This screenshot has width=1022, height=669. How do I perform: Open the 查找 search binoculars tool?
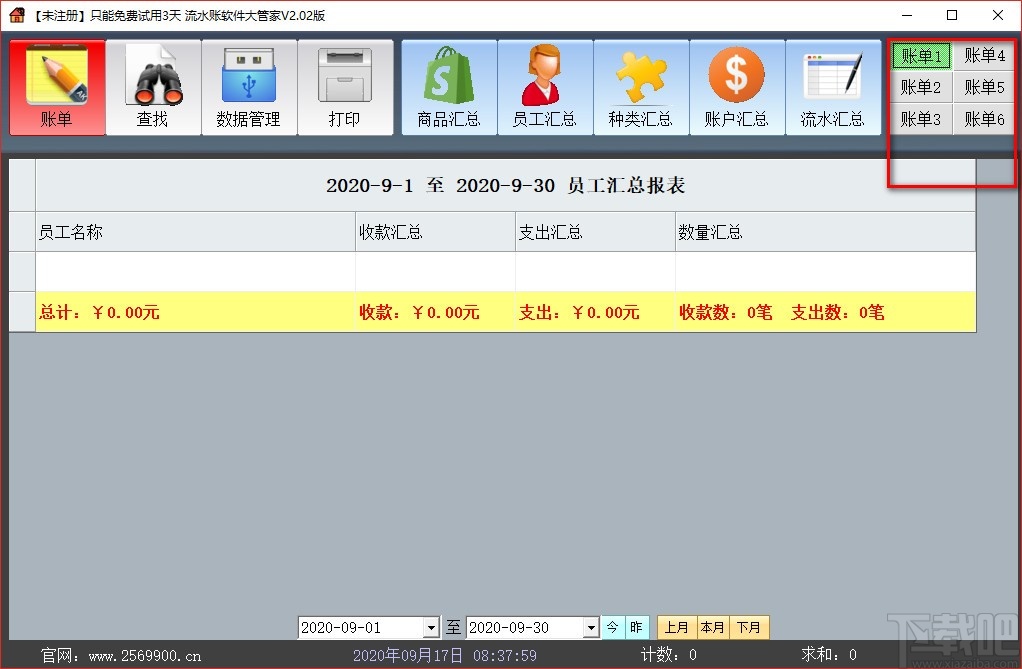coord(153,85)
